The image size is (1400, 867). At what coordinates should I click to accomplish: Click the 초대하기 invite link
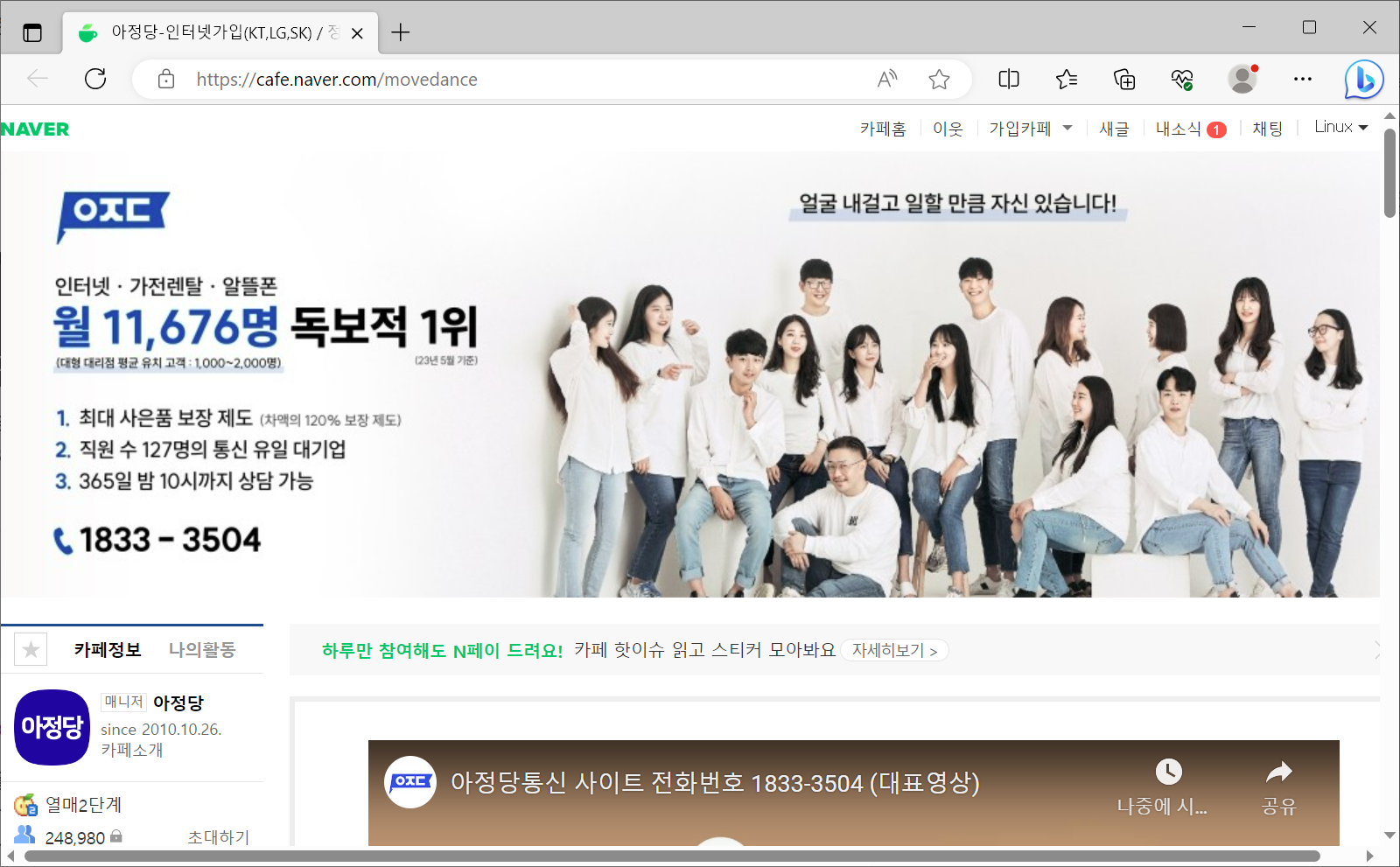point(218,837)
